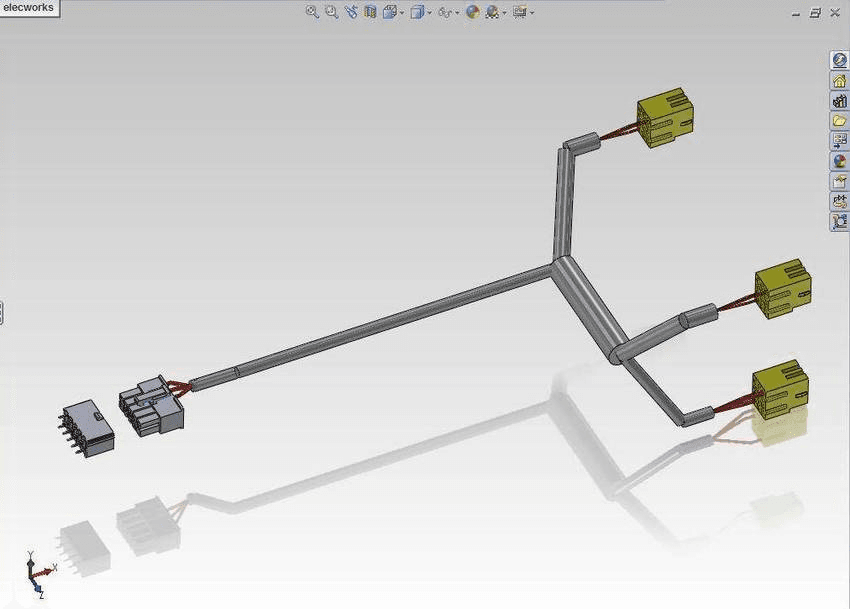Image resolution: width=850 pixels, height=609 pixels.
Task: Open the File Explorer folder tab
Action: (839, 121)
